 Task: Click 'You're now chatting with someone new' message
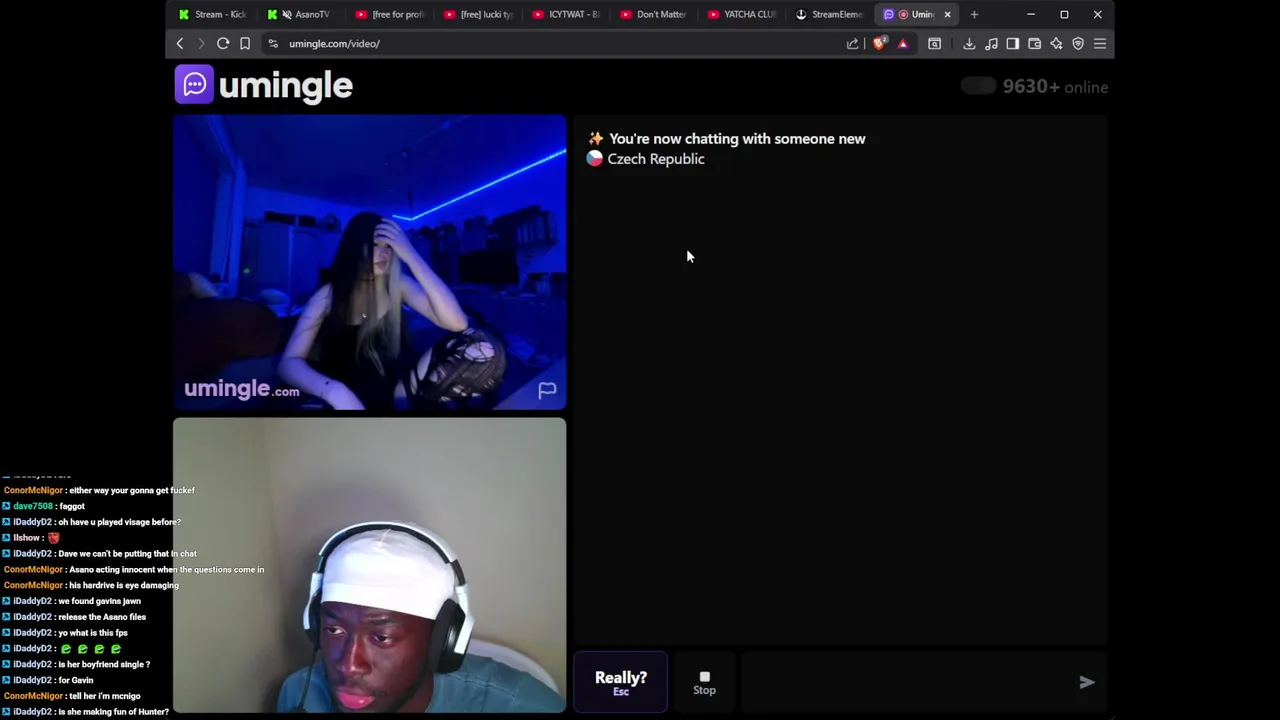[737, 139]
